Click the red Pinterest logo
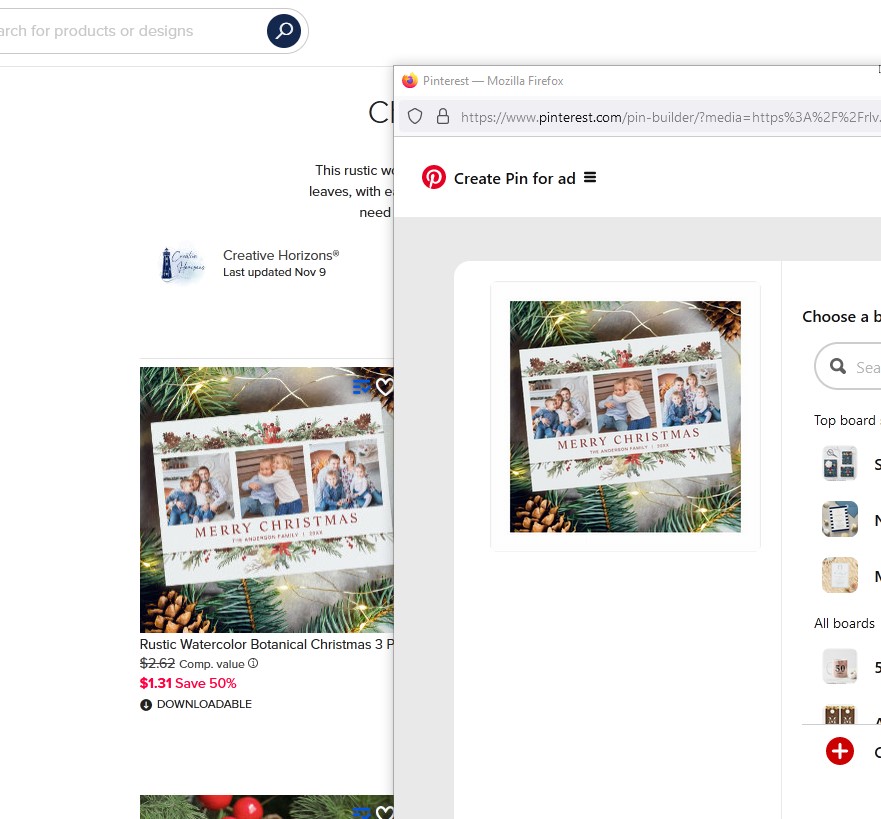 tap(434, 178)
